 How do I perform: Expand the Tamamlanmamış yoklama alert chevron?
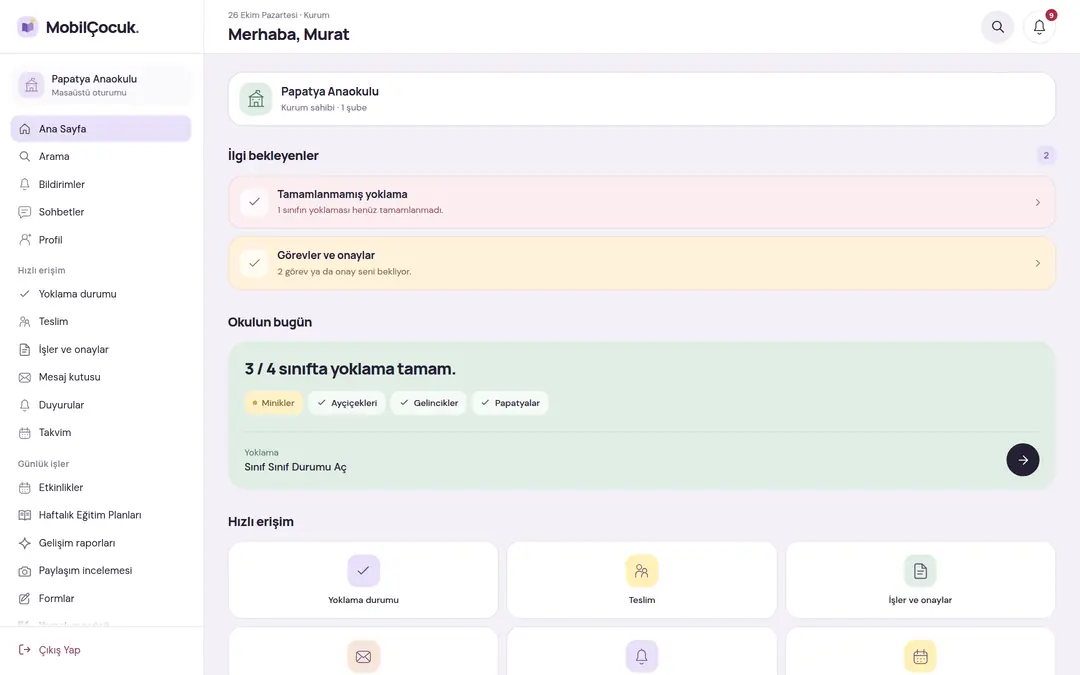(1037, 202)
